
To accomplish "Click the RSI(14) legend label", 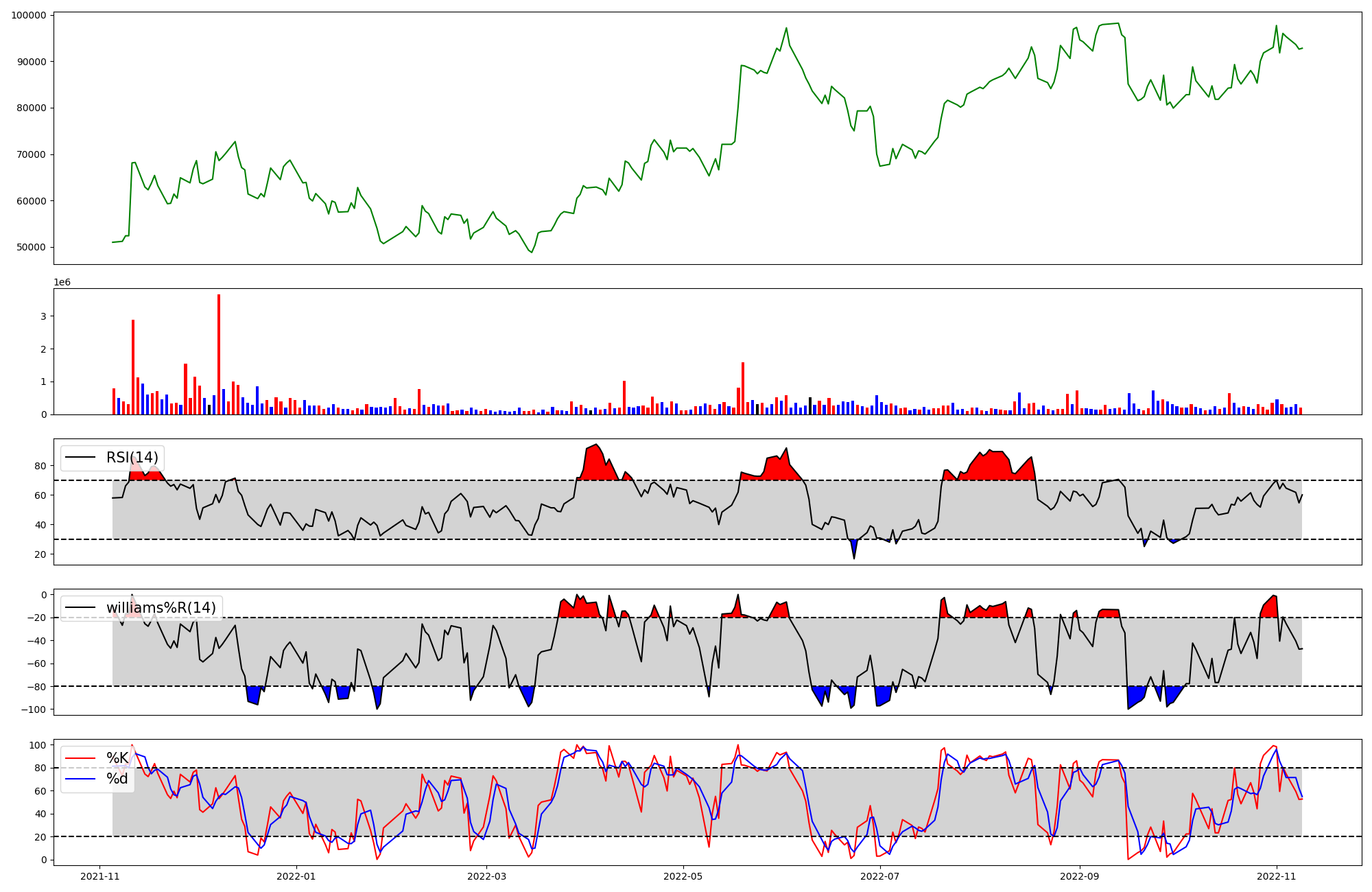I will click(132, 458).
